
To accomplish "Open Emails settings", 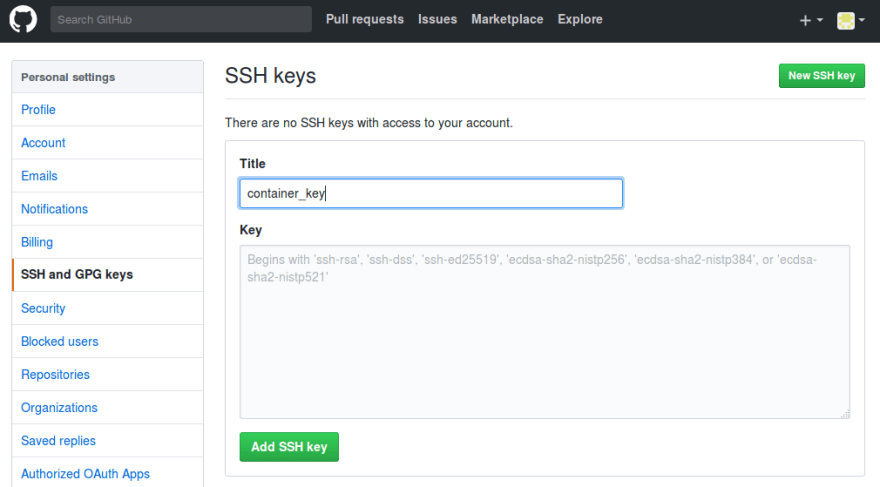I will [108, 176].
